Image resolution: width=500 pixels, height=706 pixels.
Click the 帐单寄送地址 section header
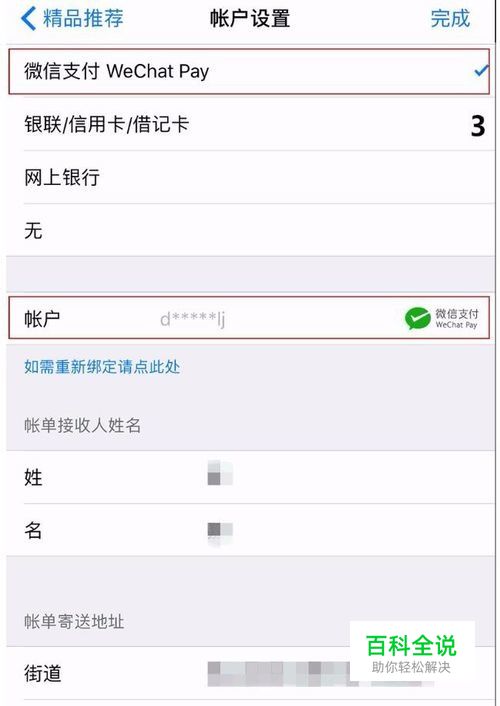(x=74, y=621)
